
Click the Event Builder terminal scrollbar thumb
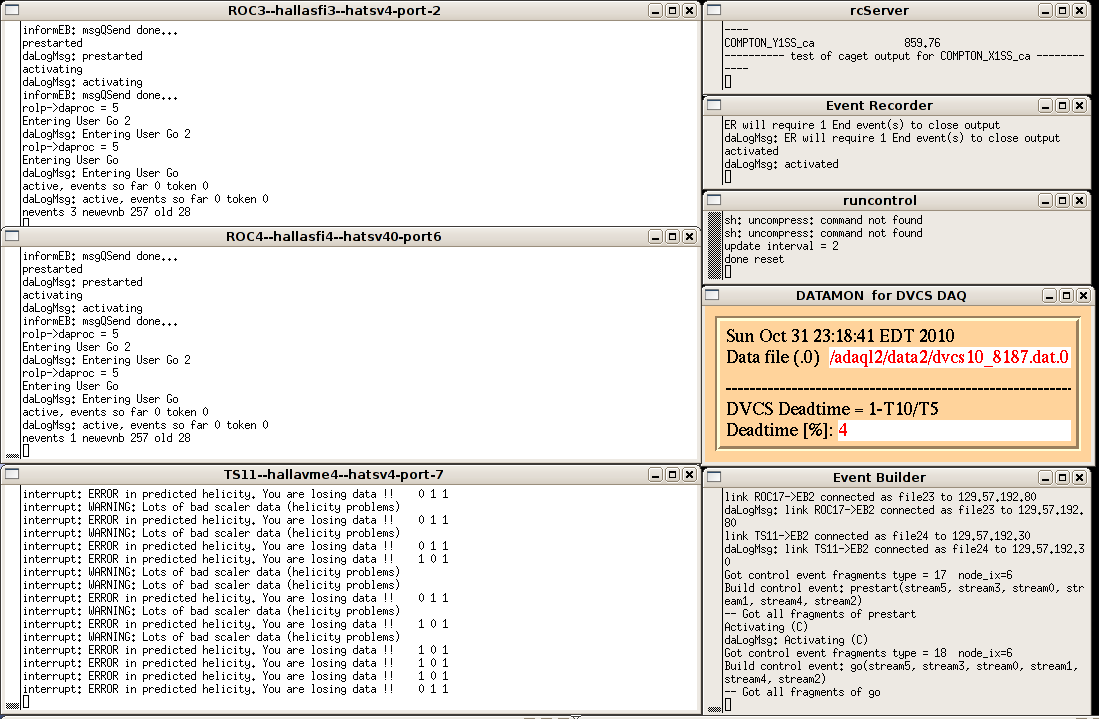pyautogui.click(x=714, y=709)
